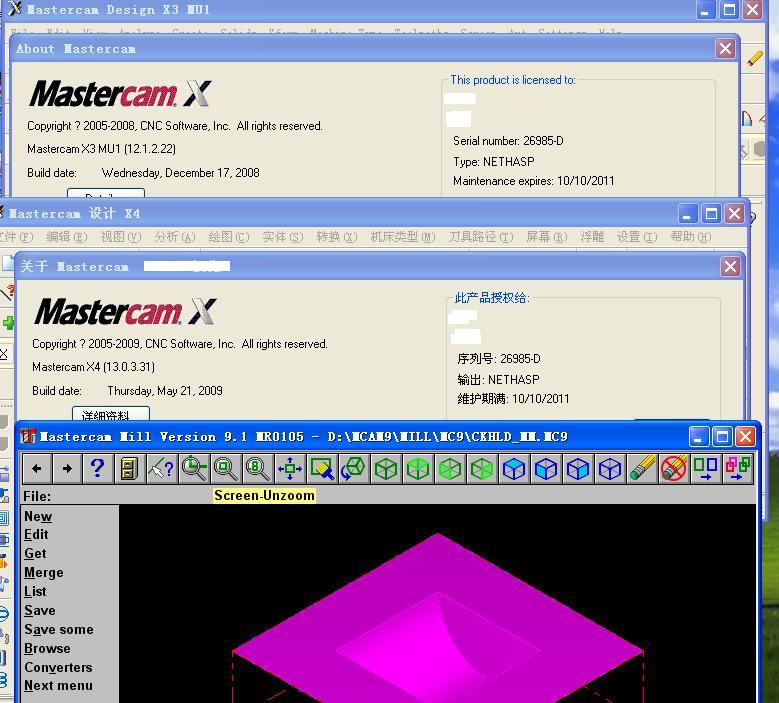Close the About Mastercam X3 dialog
The image size is (779, 703).
click(x=725, y=49)
